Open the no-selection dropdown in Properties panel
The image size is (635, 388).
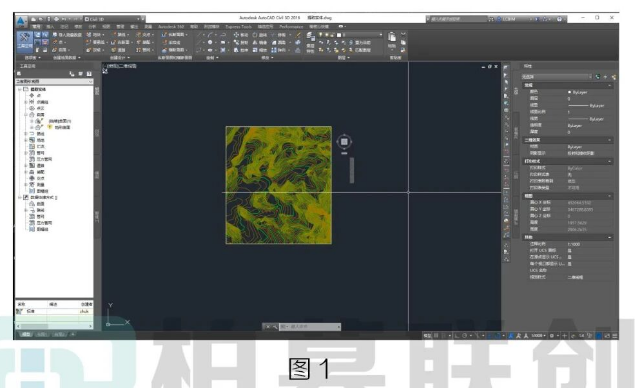point(557,77)
